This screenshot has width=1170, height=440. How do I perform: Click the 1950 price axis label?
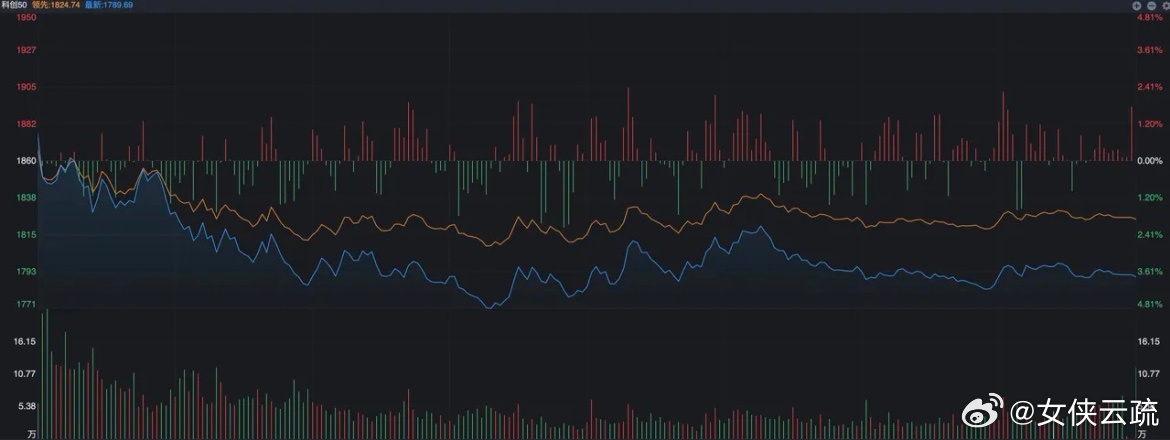coord(26,16)
